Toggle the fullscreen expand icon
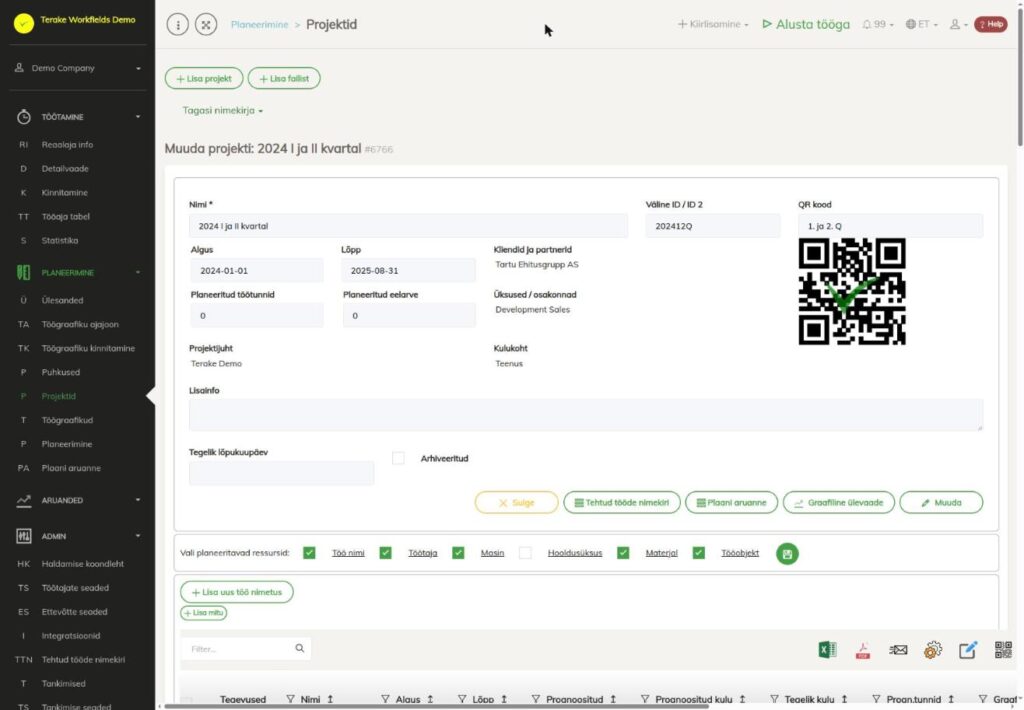Screen dimensions: 1024x710 coord(206,25)
